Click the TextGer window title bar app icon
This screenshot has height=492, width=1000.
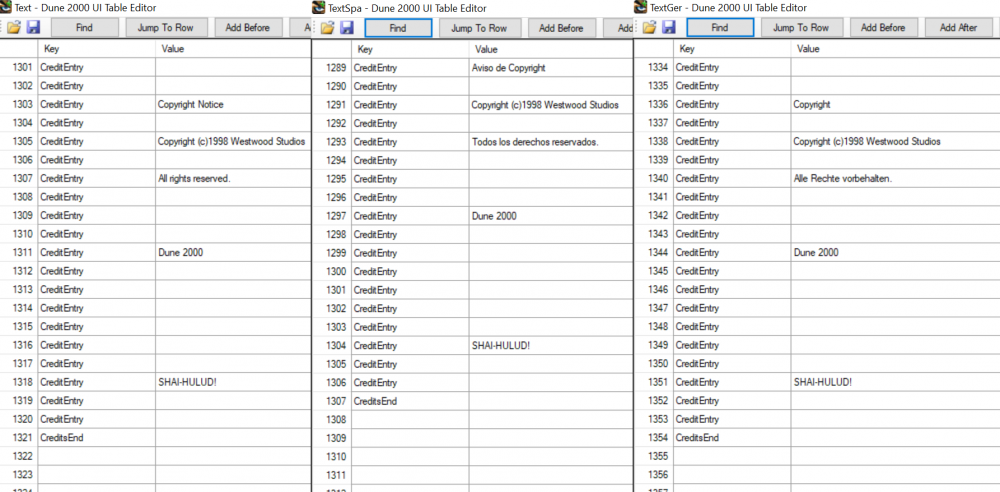pos(640,8)
